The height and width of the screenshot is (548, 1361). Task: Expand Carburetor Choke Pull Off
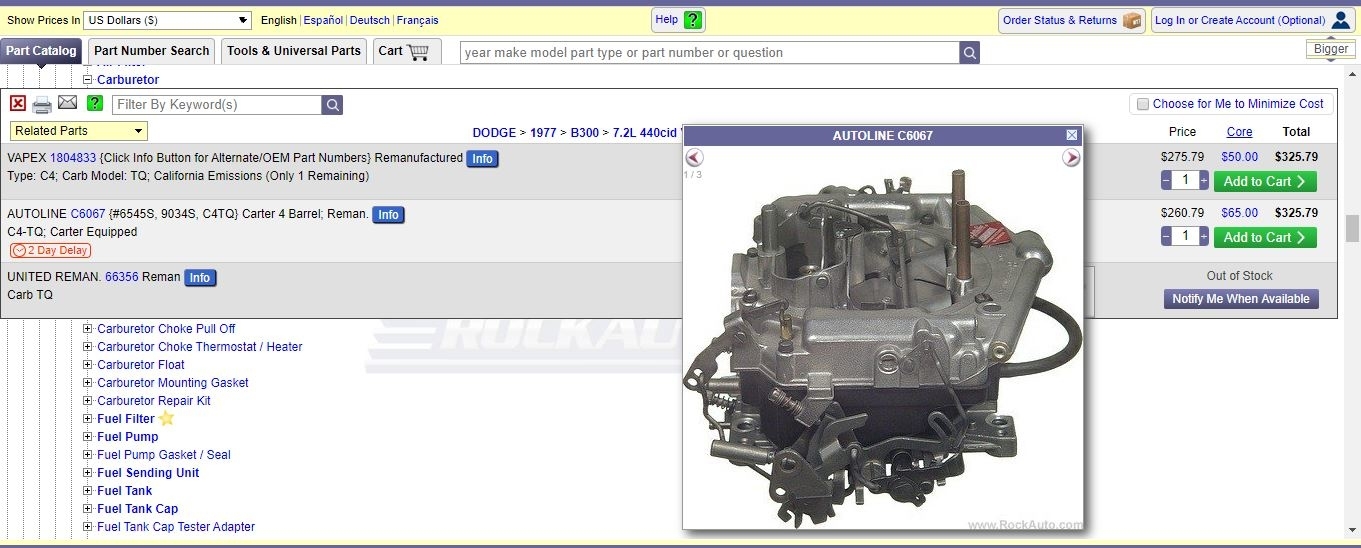tap(88, 329)
